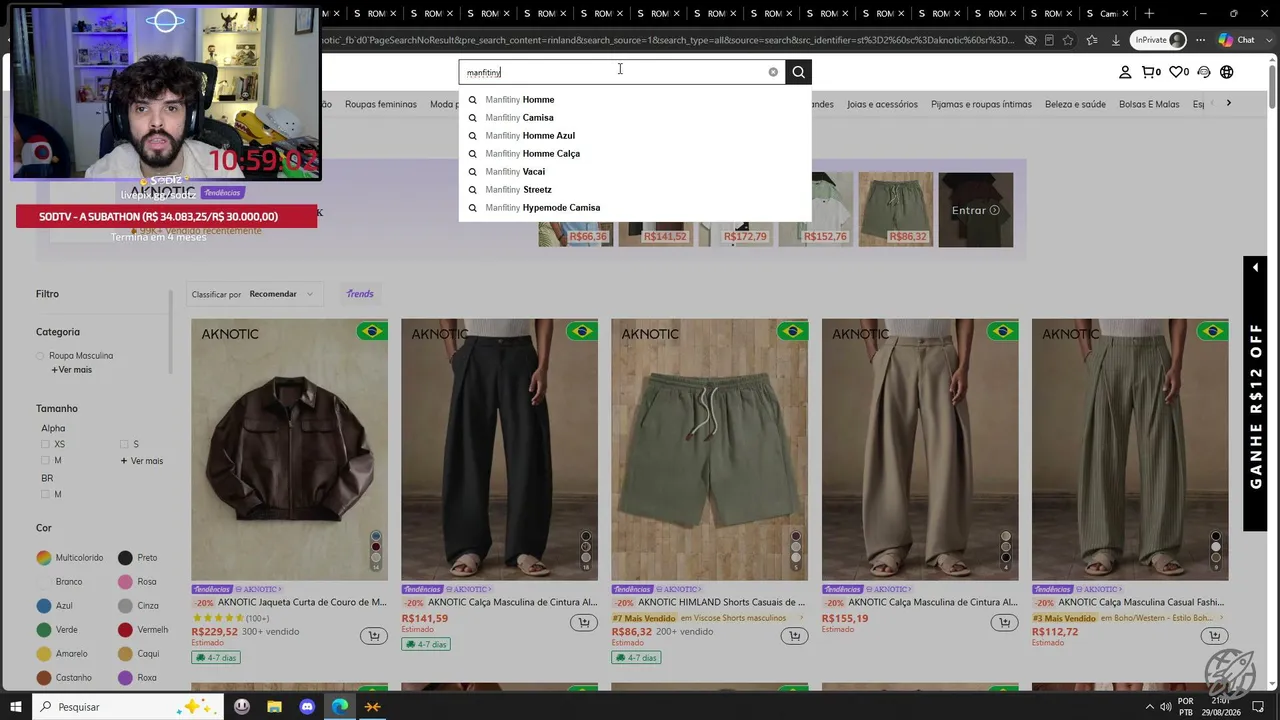Open the Joias e acessórios category
Screen dimensions: 1280x720
(x=882, y=104)
